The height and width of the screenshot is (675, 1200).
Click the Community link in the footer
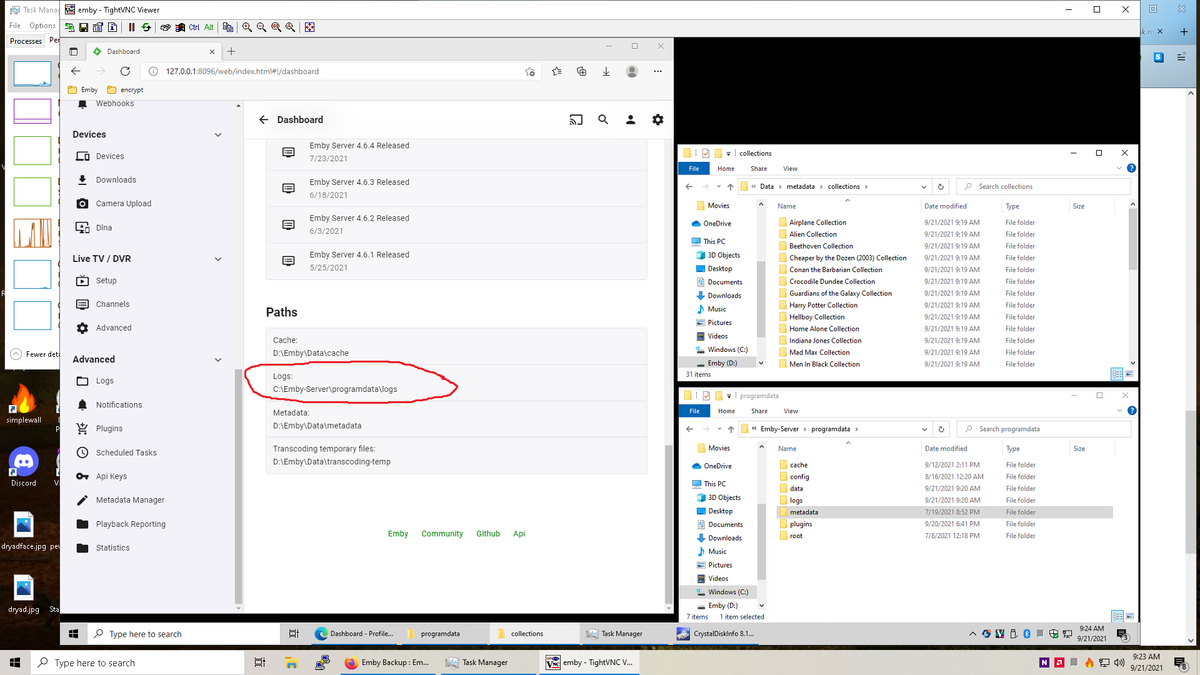tap(442, 534)
